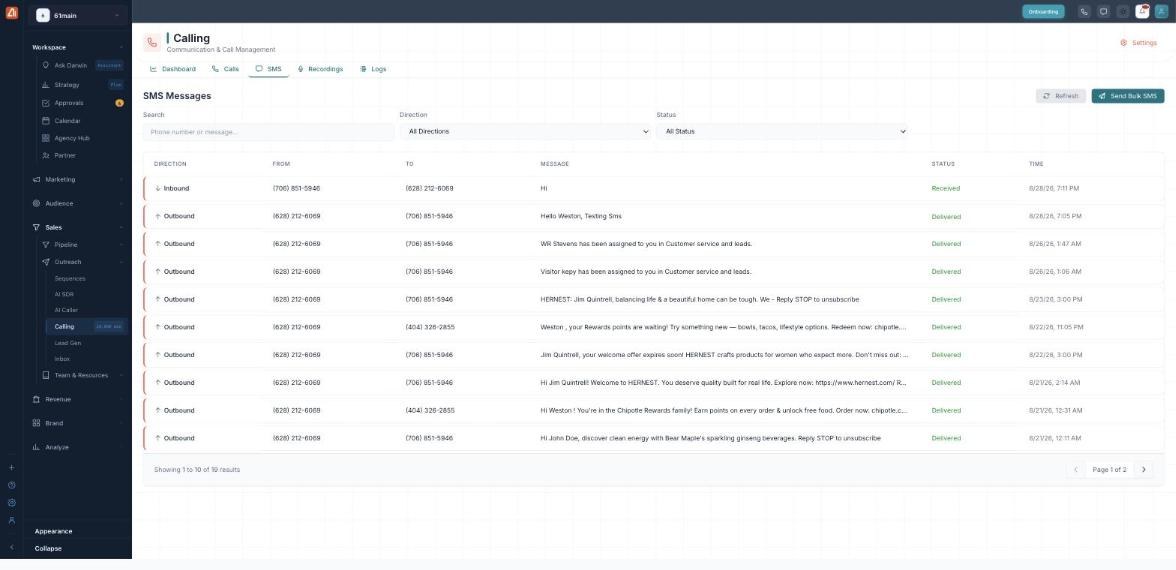Click the Analyze bar chart icon
The width and height of the screenshot is (1176, 570).
[36, 447]
